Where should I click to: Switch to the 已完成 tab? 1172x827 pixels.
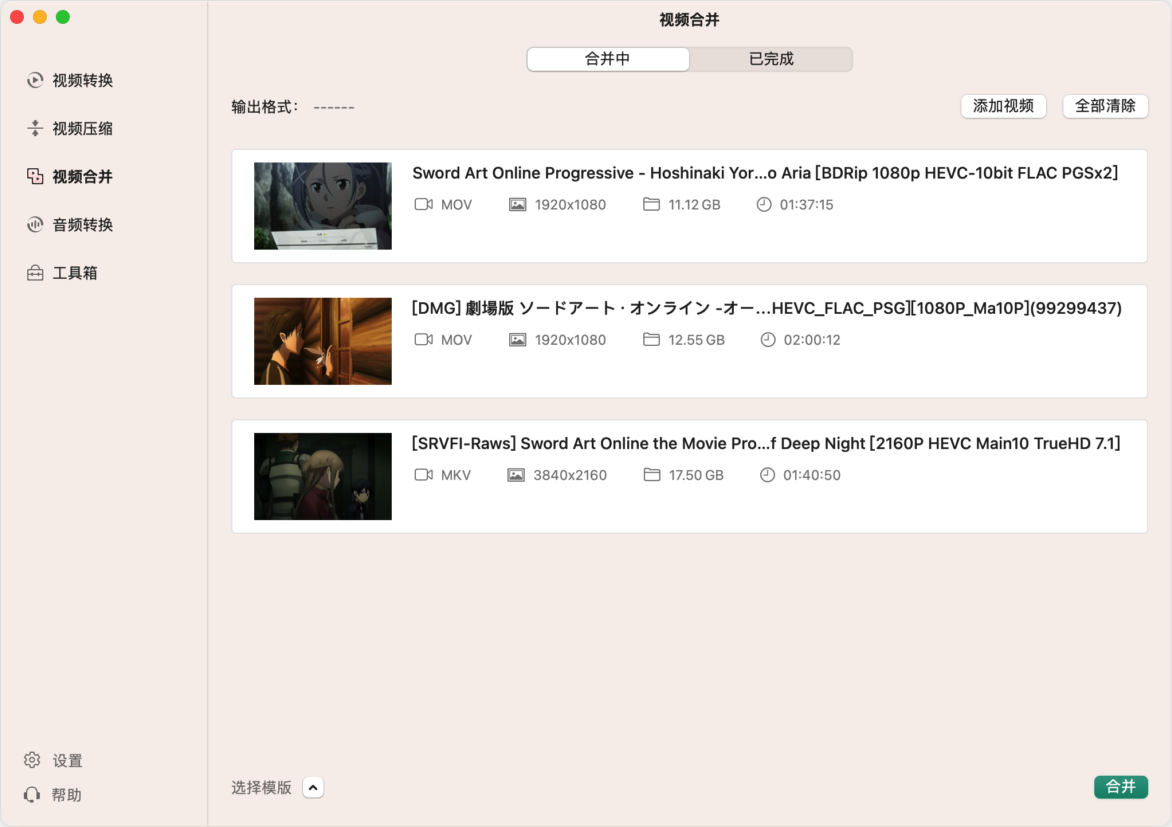tap(771, 59)
